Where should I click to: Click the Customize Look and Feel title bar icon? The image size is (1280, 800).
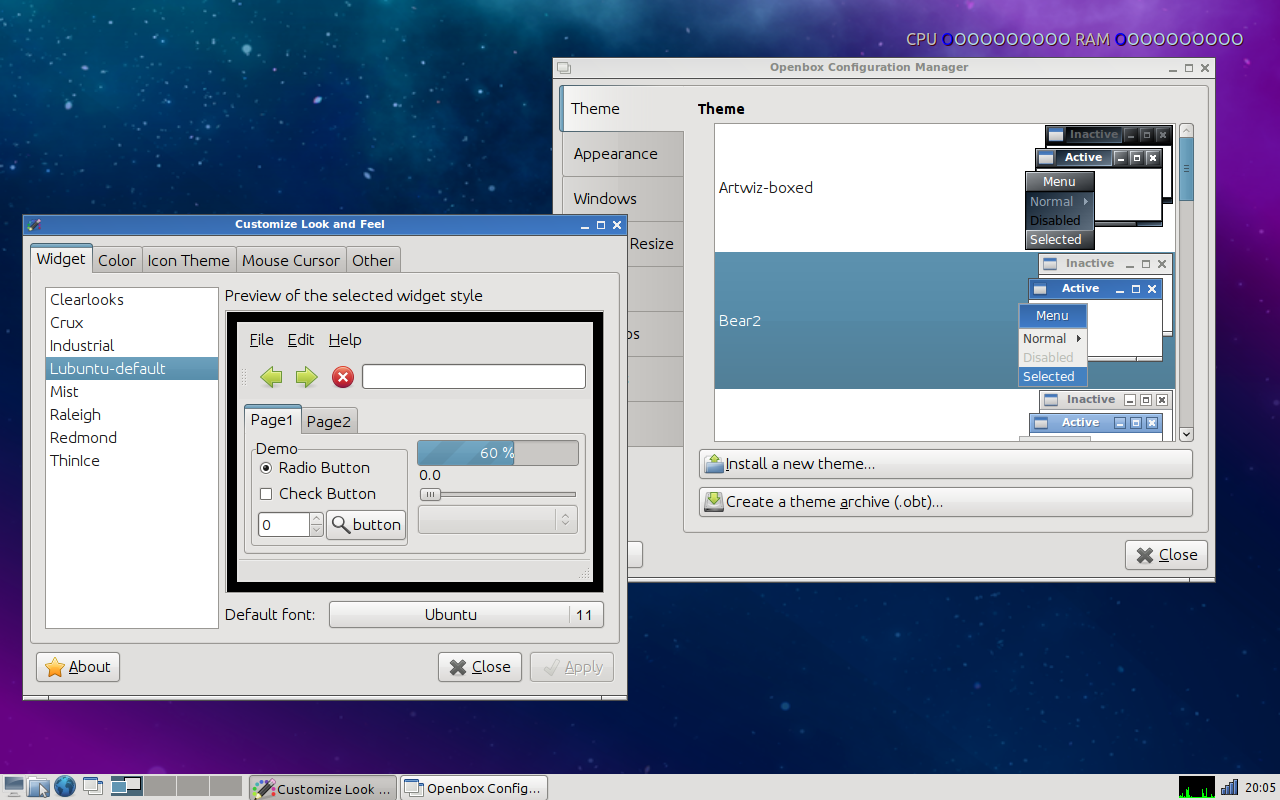coord(33,225)
